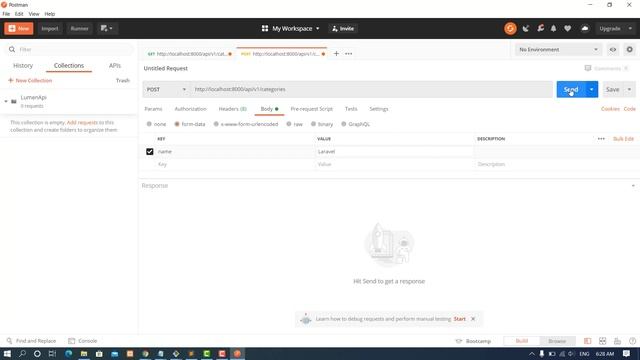The width and height of the screenshot is (640, 360).
Task: Expand the My Workspace switcher
Action: tap(291, 29)
